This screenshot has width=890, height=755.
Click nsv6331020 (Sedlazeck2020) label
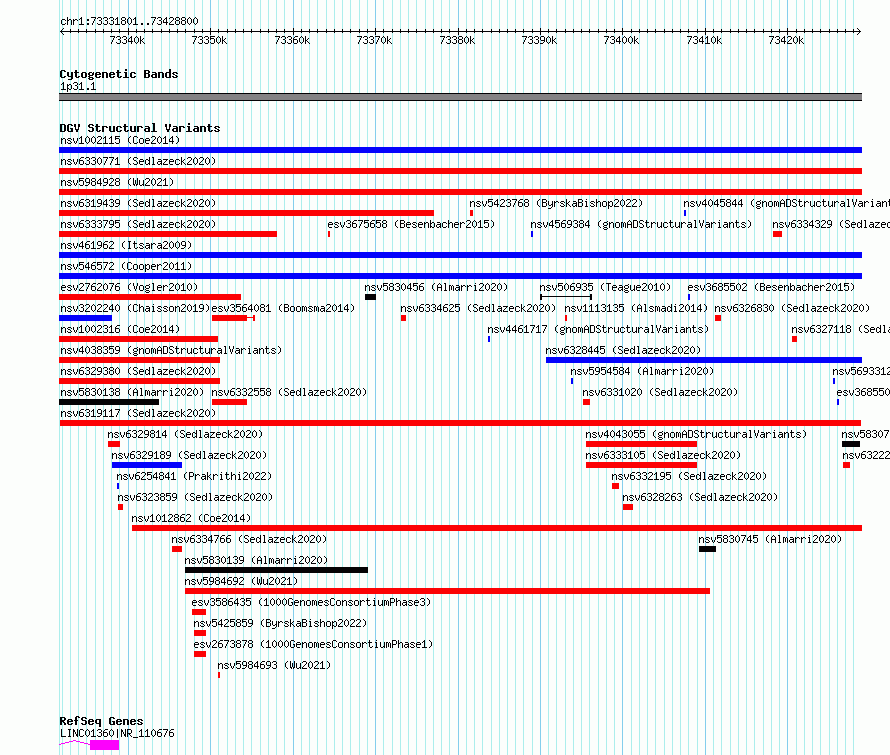tap(660, 392)
